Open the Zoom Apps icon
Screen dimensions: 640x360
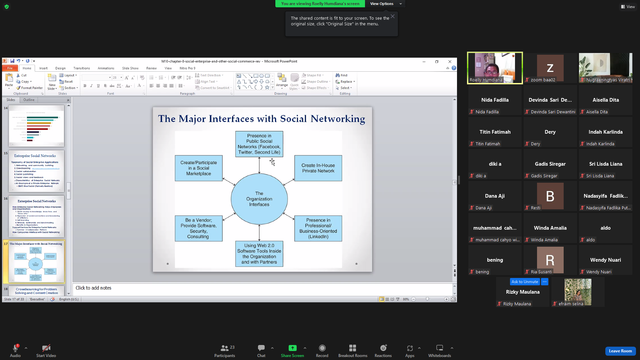(409, 348)
